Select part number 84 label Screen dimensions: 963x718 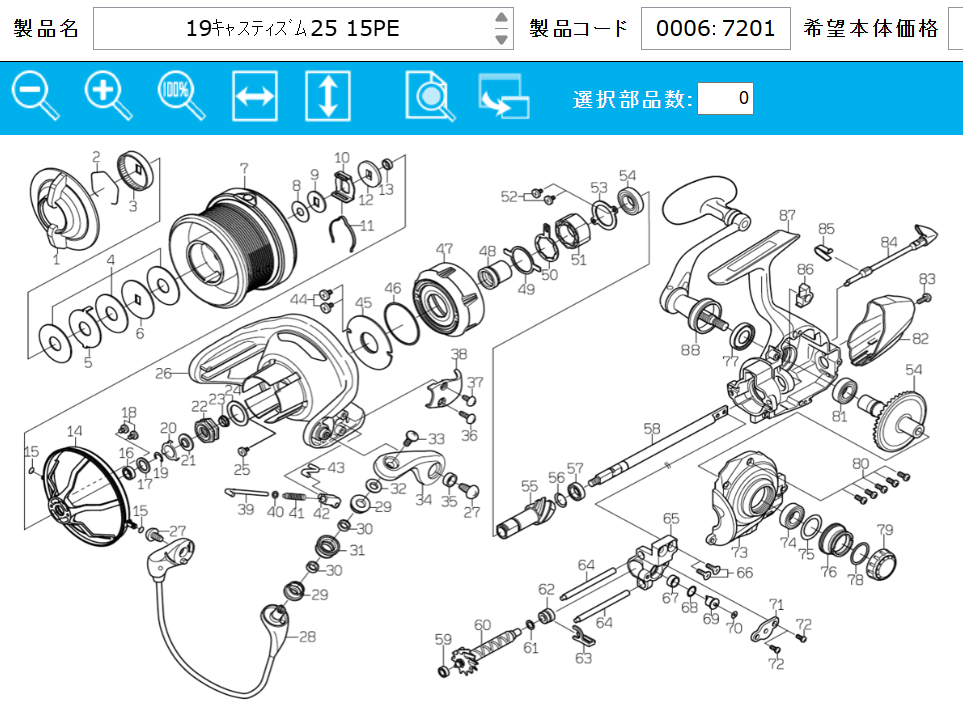[889, 242]
